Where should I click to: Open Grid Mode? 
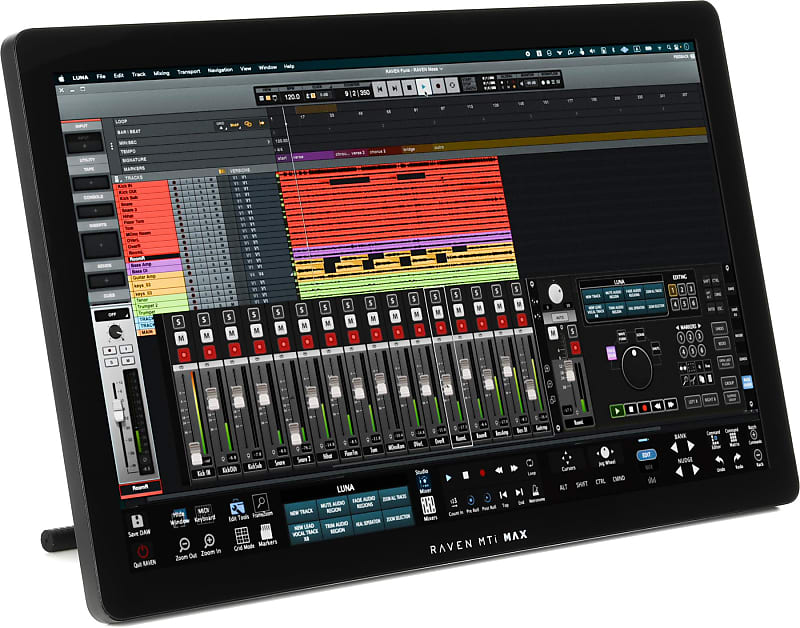[x=241, y=534]
